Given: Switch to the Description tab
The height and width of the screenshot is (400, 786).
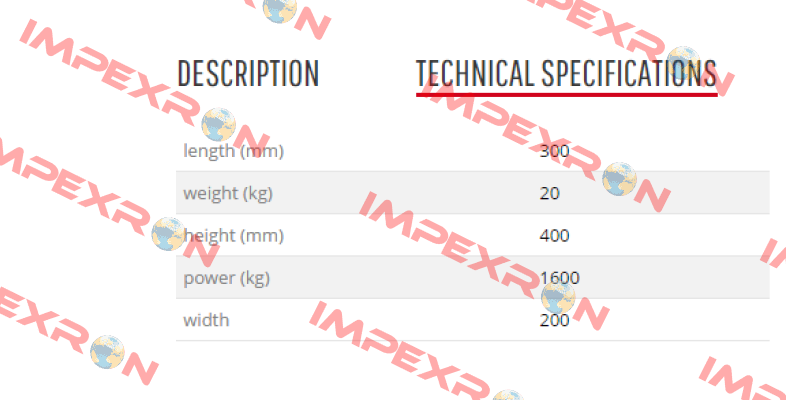Looking at the screenshot, I should point(248,73).
